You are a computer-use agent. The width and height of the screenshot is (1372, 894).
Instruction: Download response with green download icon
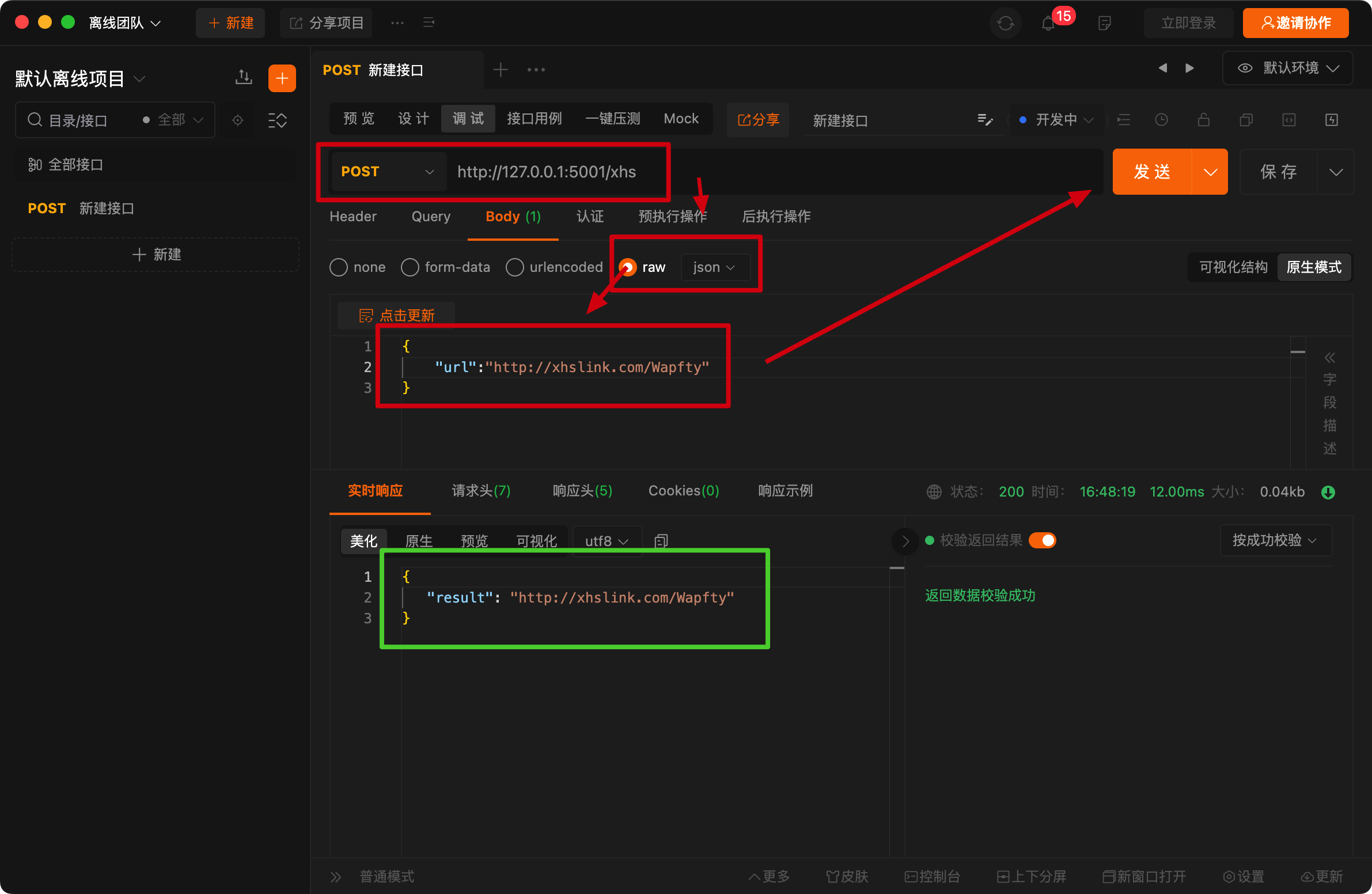coord(1328,492)
